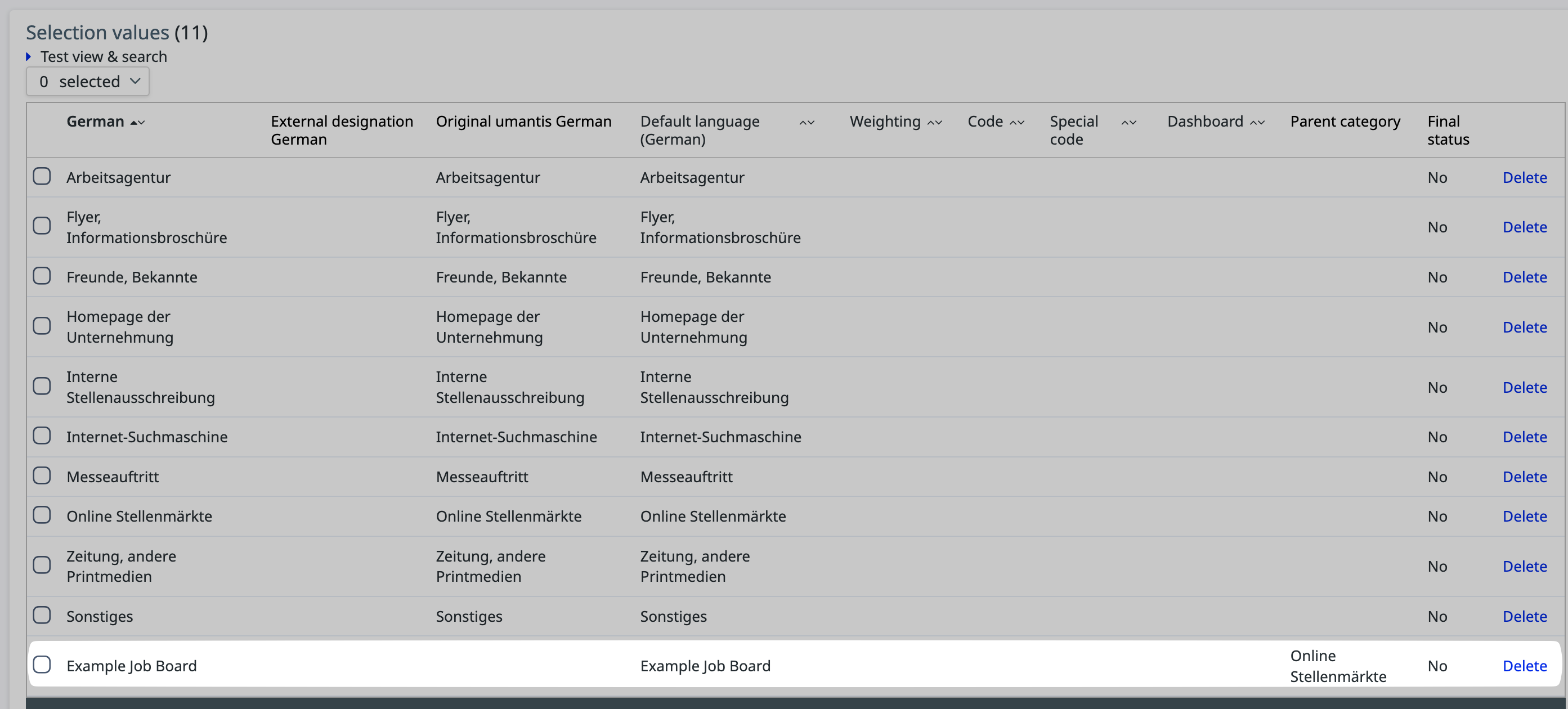
Task: Click the Weighting column header text
Action: pos(884,122)
